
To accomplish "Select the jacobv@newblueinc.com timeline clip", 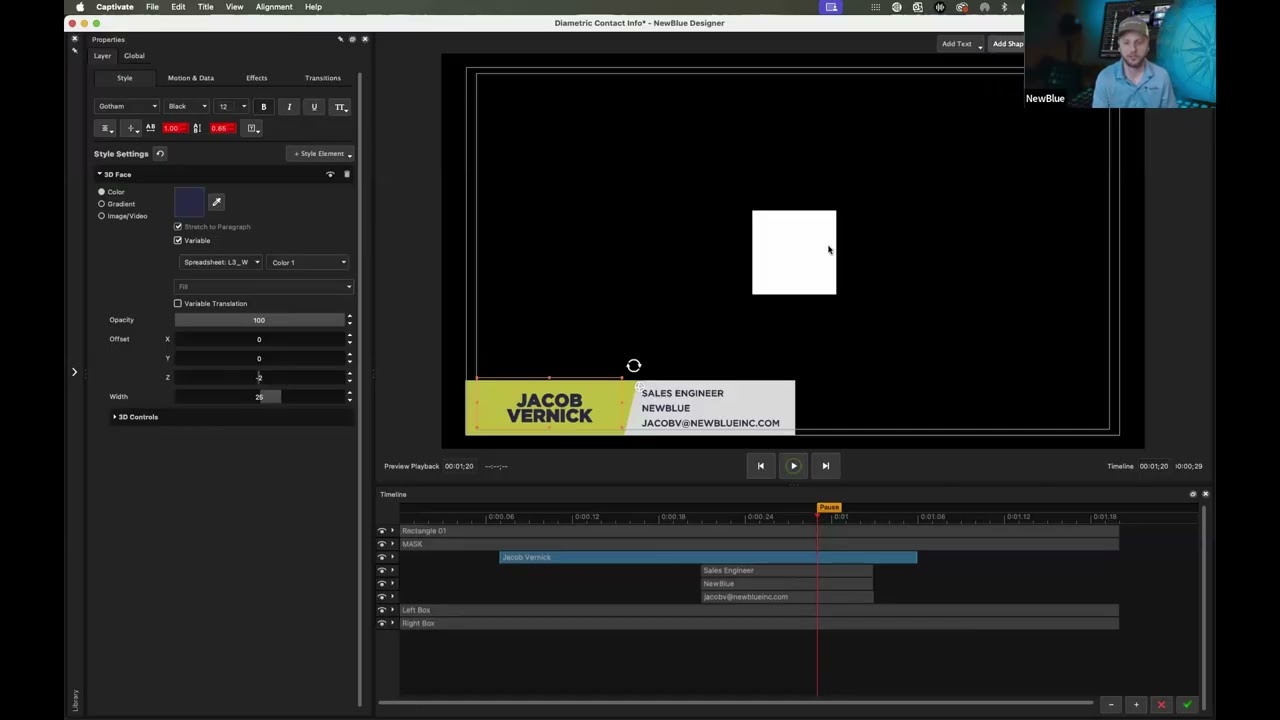I will [x=787, y=597].
